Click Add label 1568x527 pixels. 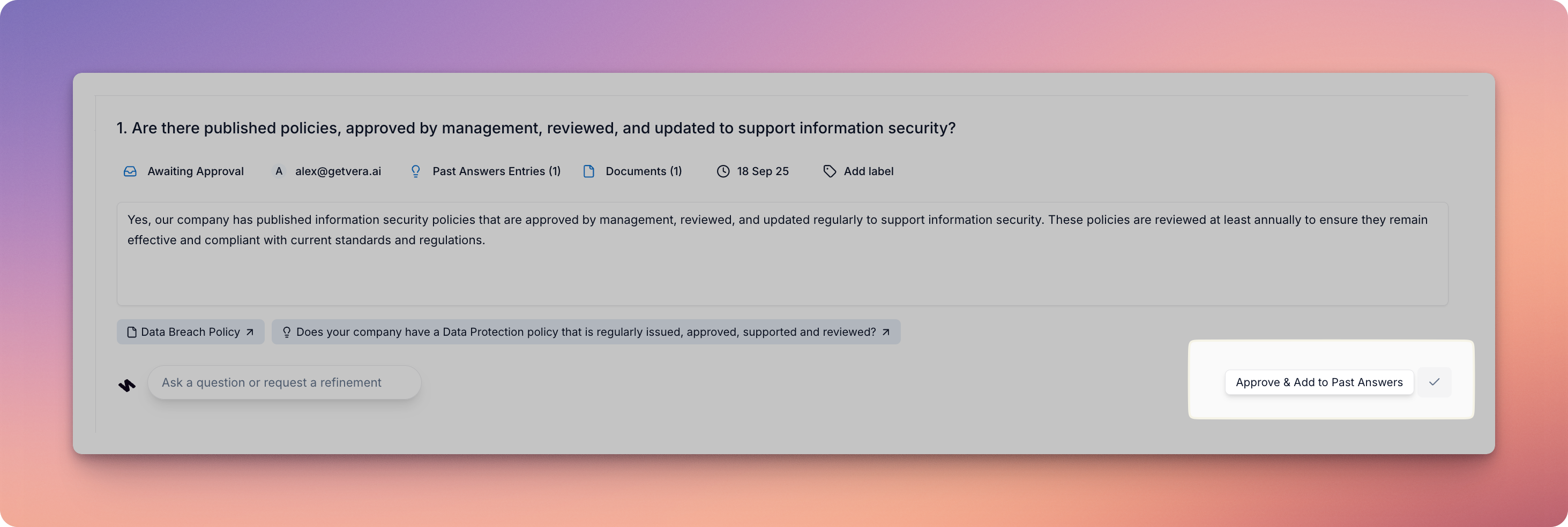coord(868,171)
